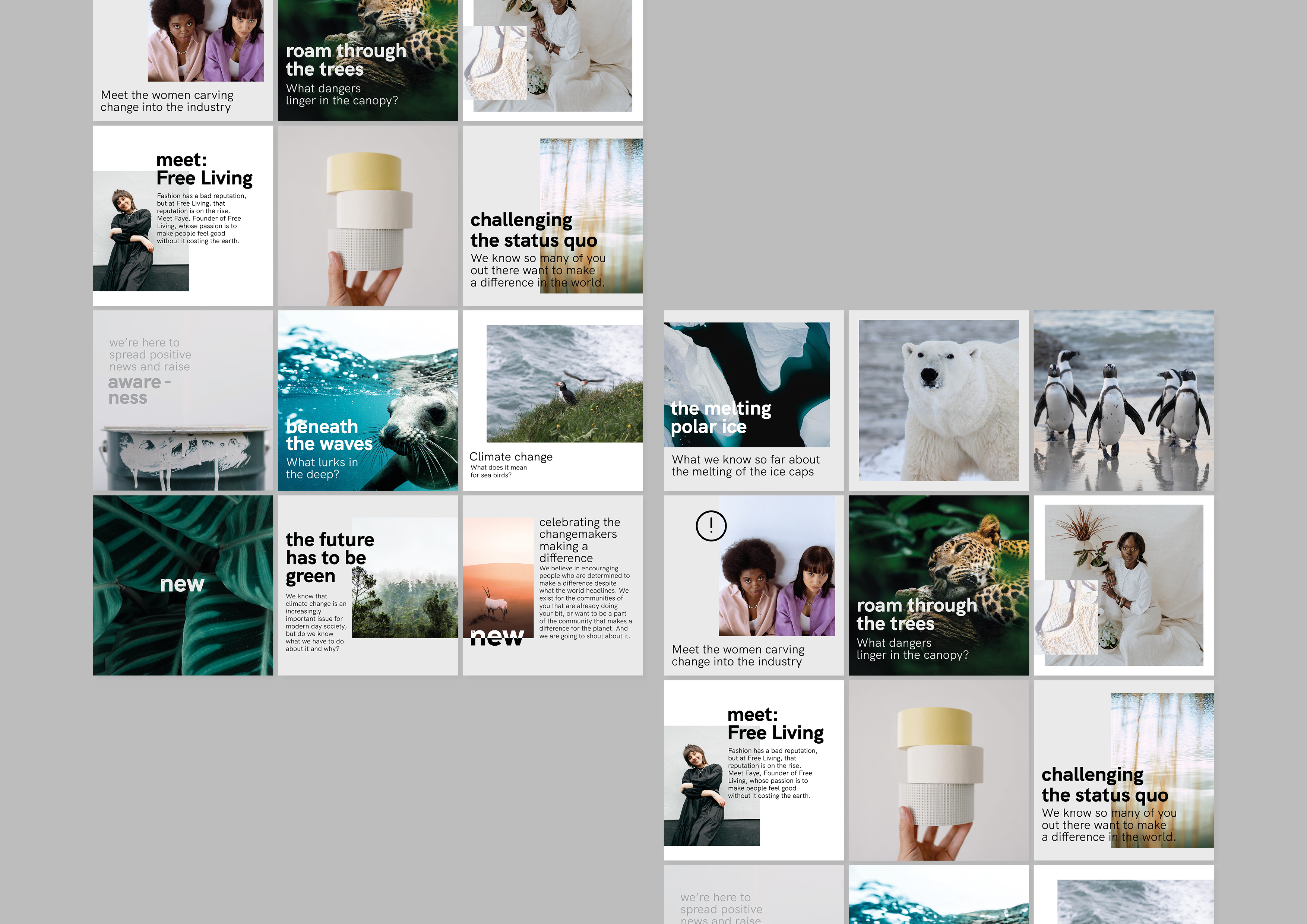Select the polar bear photo tile

[938, 400]
